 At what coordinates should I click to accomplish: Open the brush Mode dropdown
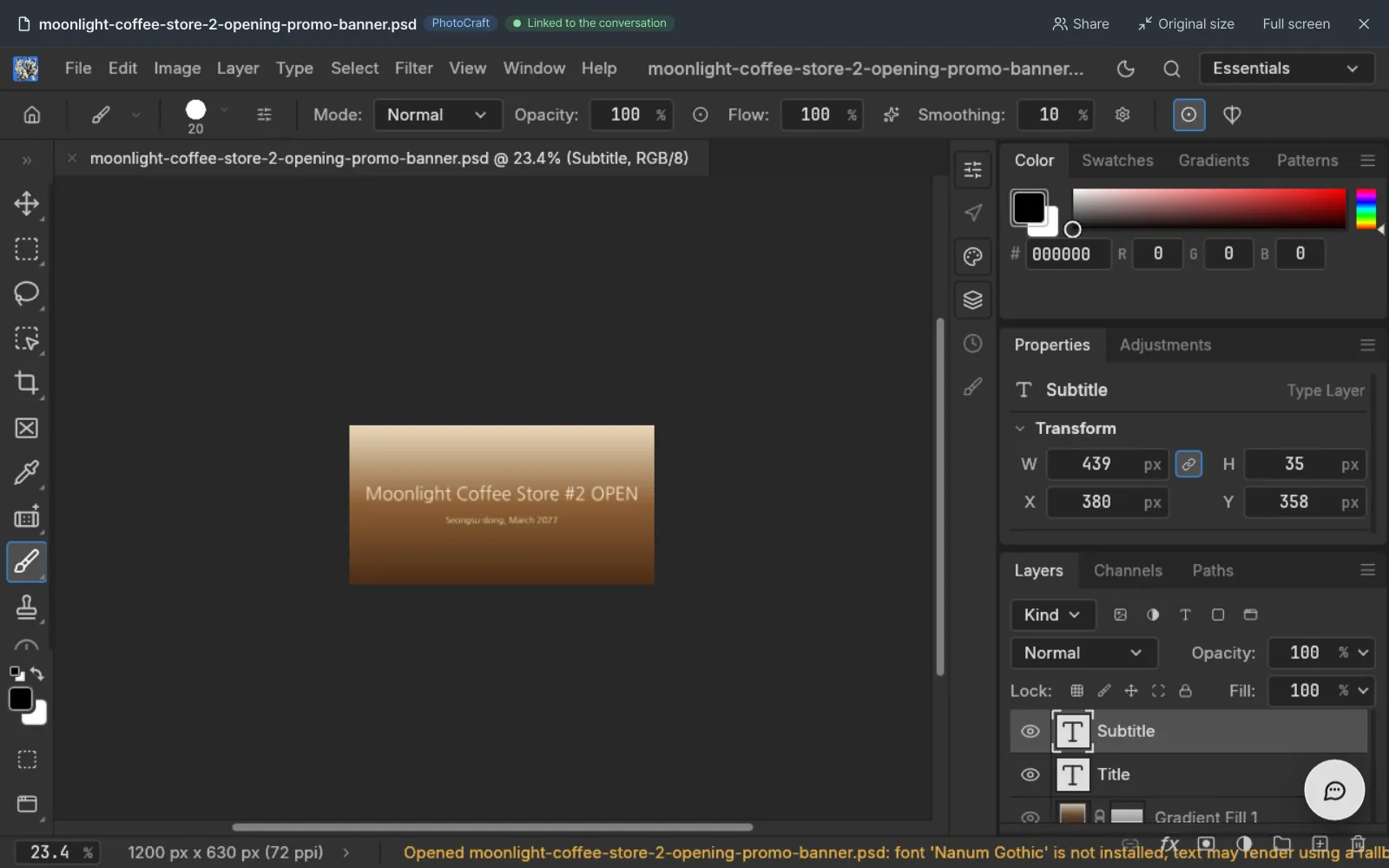438,115
